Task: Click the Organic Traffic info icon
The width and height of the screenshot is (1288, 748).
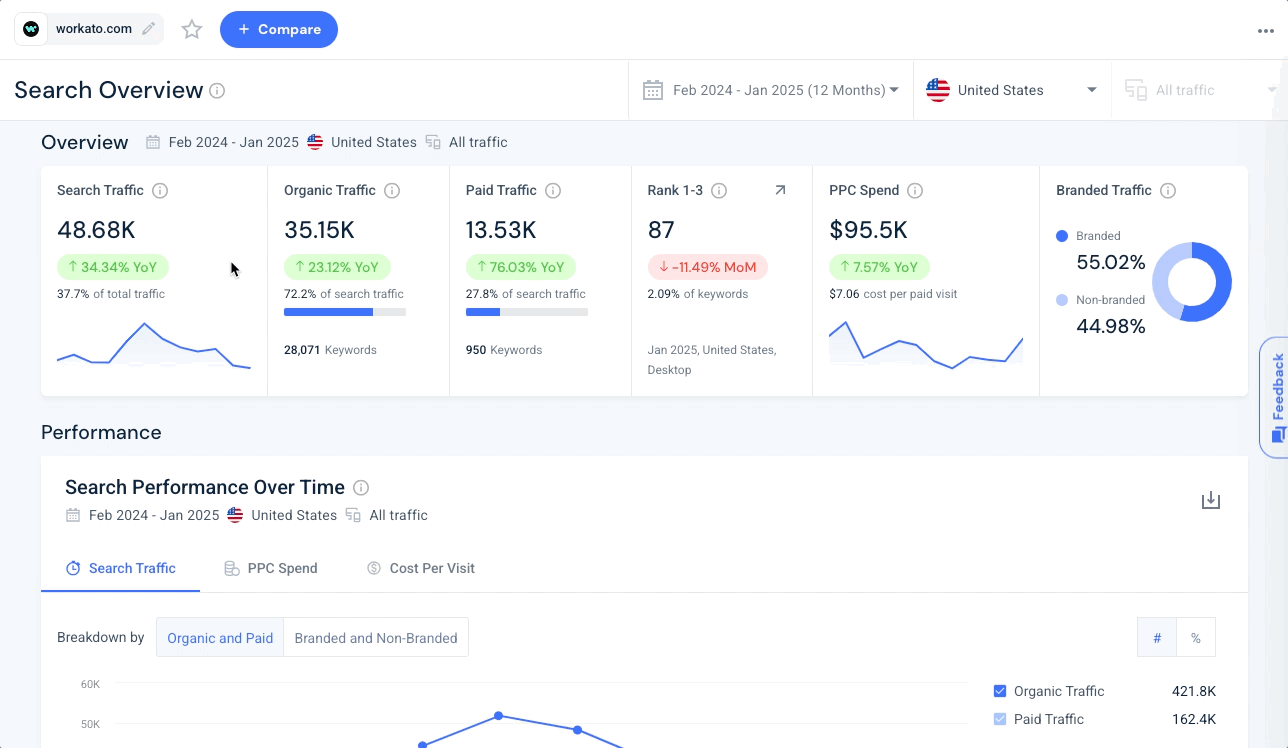Action: [x=392, y=191]
